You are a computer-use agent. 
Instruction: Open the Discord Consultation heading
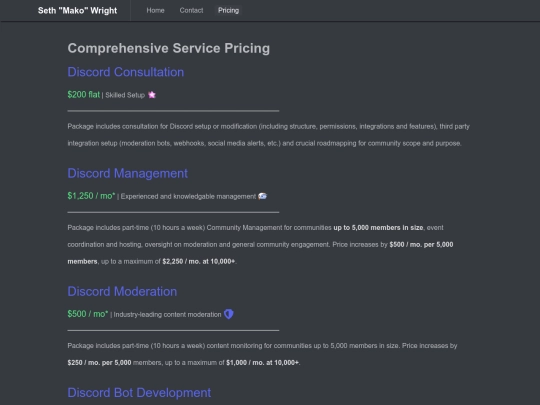click(x=126, y=72)
